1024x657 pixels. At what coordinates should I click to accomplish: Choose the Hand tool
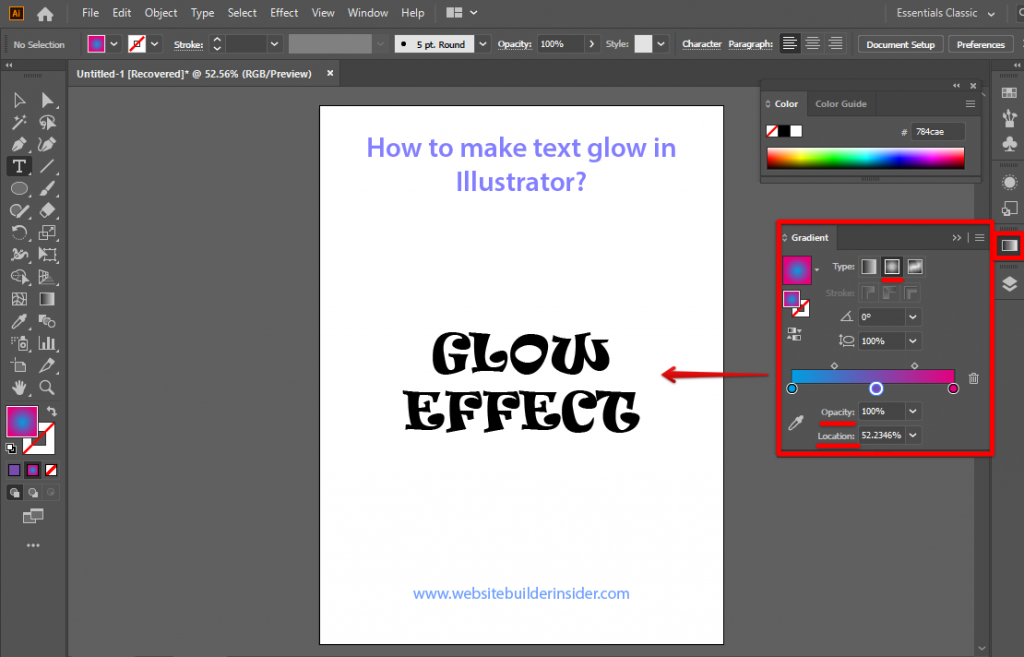click(x=19, y=387)
